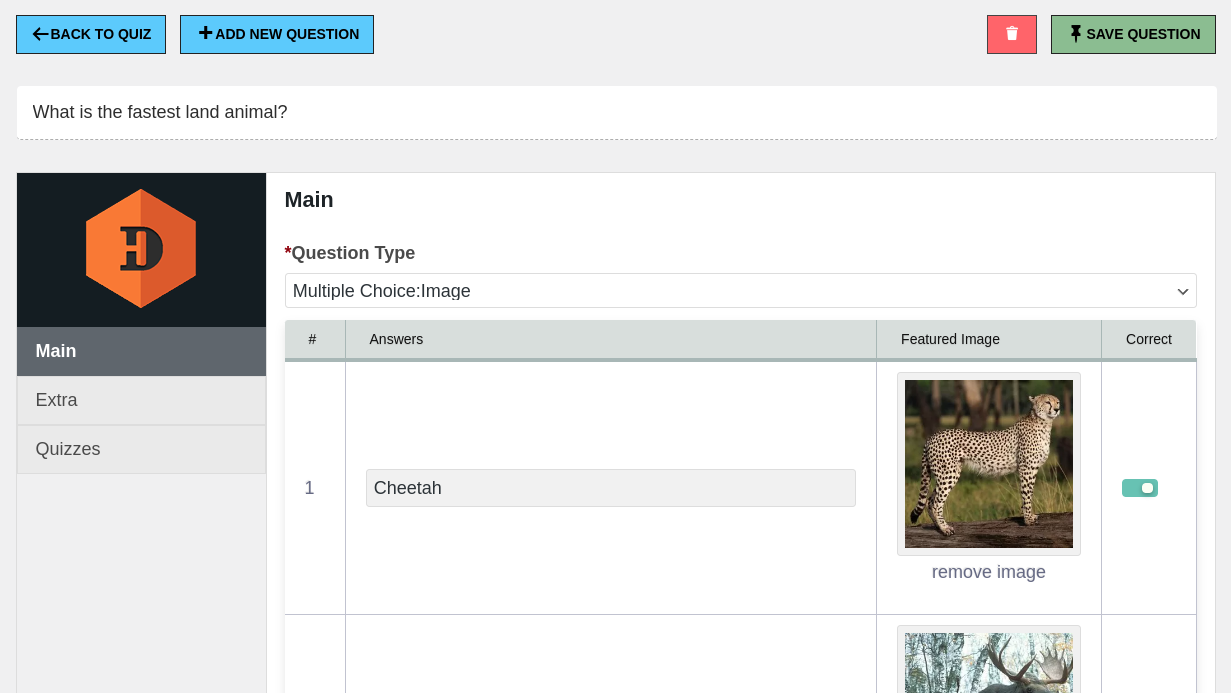1231x693 pixels.
Task: Click row number 1 in the answers table
Action: coord(310,488)
